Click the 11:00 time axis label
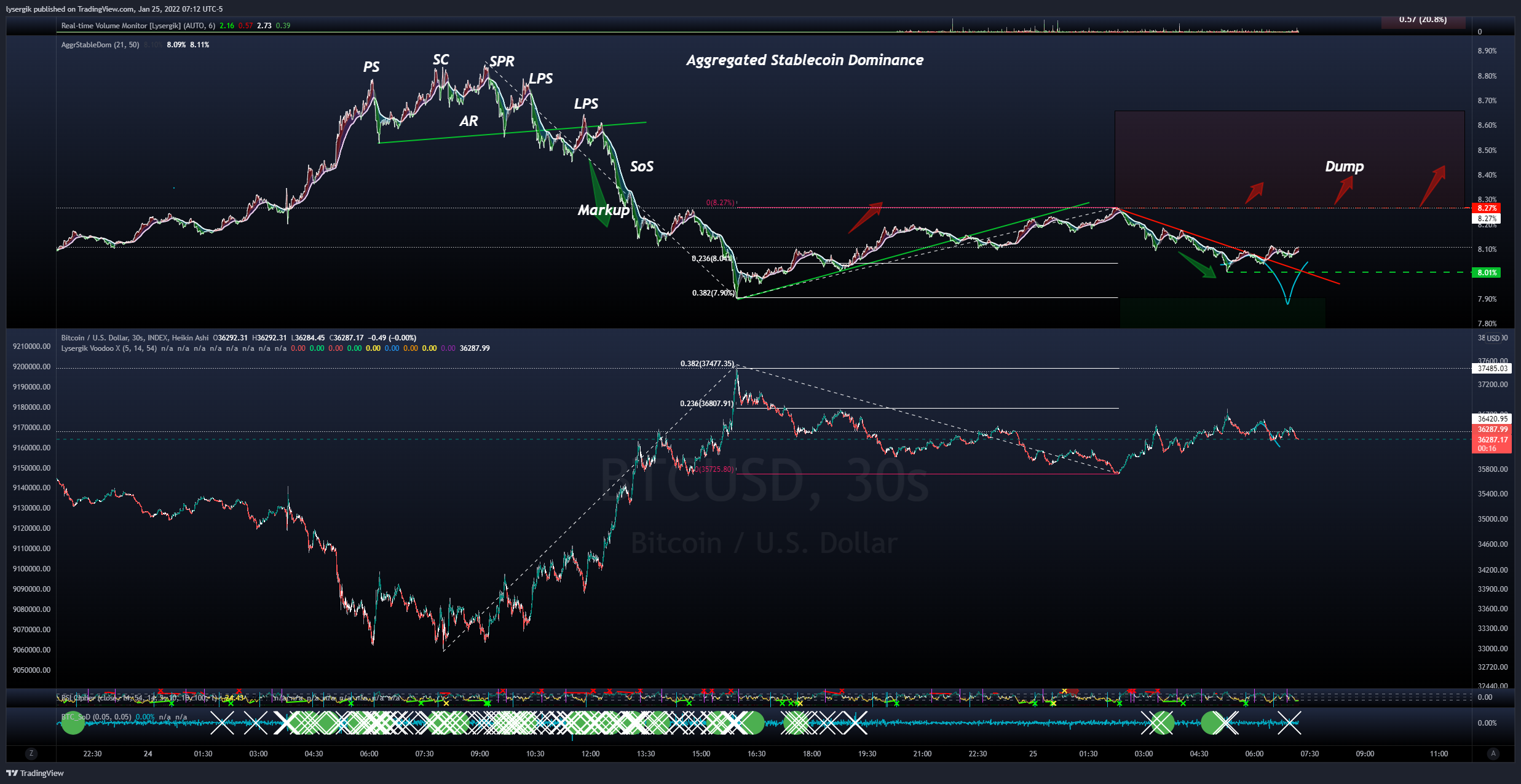 [1439, 754]
